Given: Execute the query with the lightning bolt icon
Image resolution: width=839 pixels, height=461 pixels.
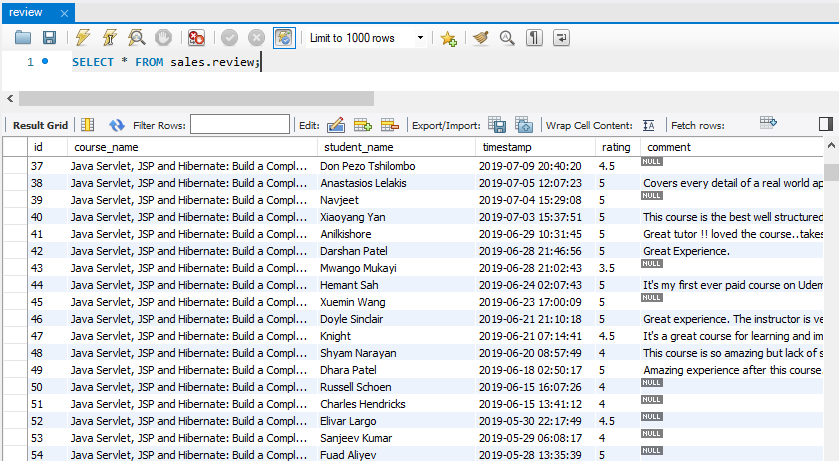Looking at the screenshot, I should pyautogui.click(x=83, y=38).
